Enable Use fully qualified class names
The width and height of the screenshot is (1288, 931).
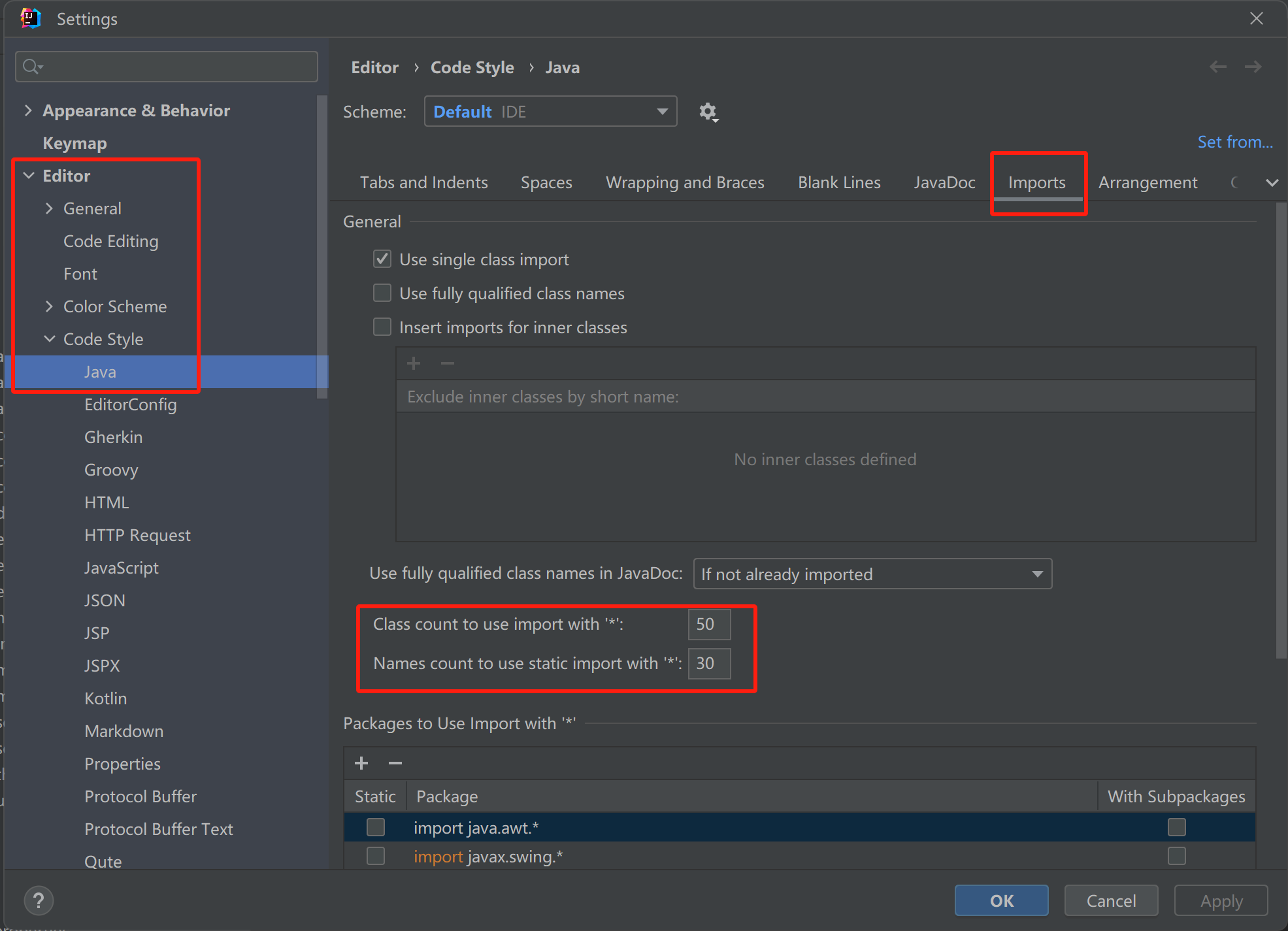tap(382, 293)
